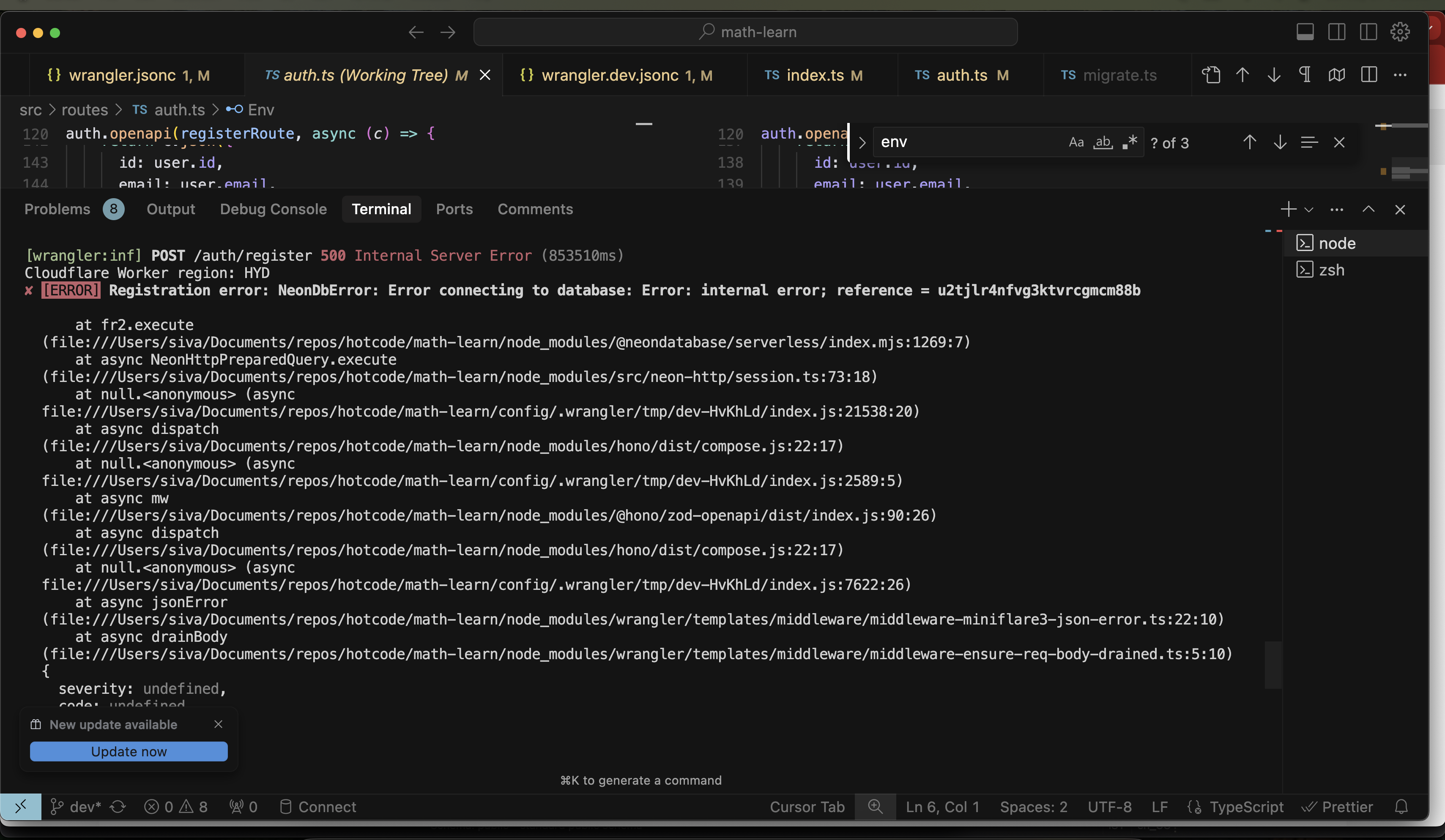This screenshot has height=840, width=1445.
Task: Go back with the left arrow navigation icon
Action: [x=416, y=32]
